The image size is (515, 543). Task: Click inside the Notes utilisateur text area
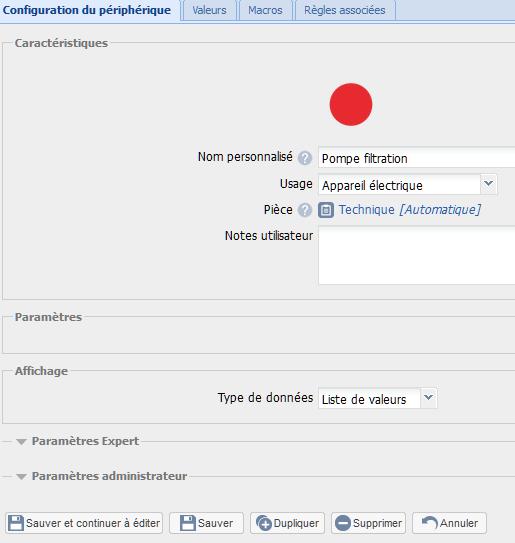pos(417,255)
